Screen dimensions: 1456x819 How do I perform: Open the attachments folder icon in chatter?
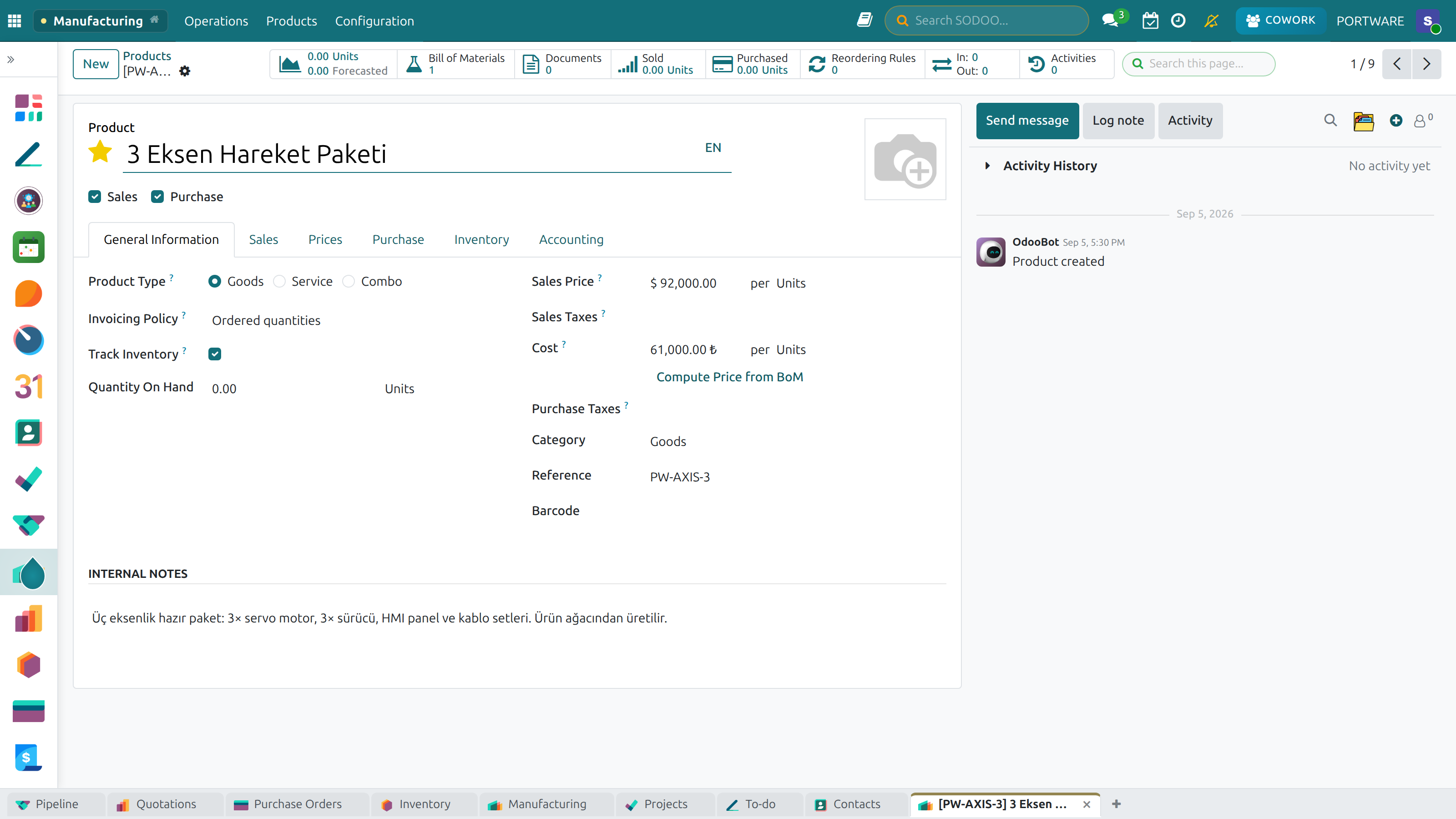1363,121
